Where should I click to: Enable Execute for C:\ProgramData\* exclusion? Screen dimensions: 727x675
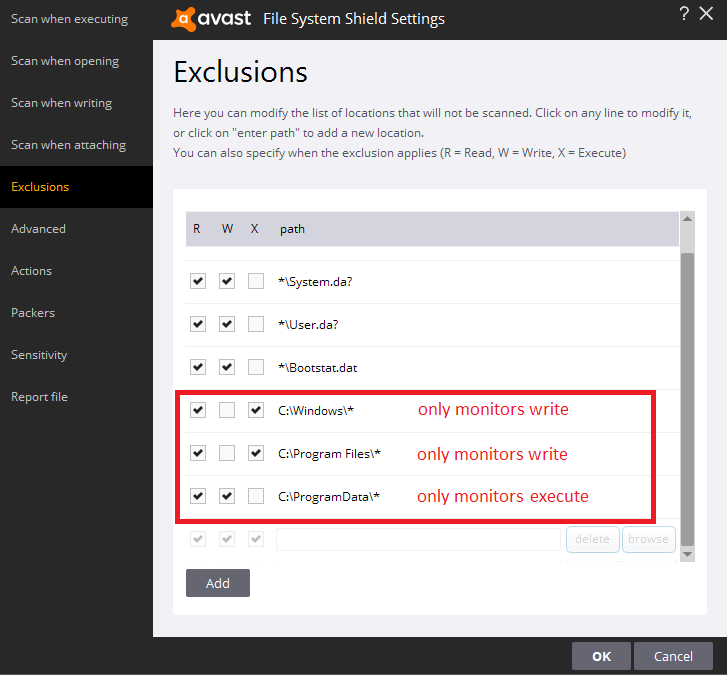point(256,496)
